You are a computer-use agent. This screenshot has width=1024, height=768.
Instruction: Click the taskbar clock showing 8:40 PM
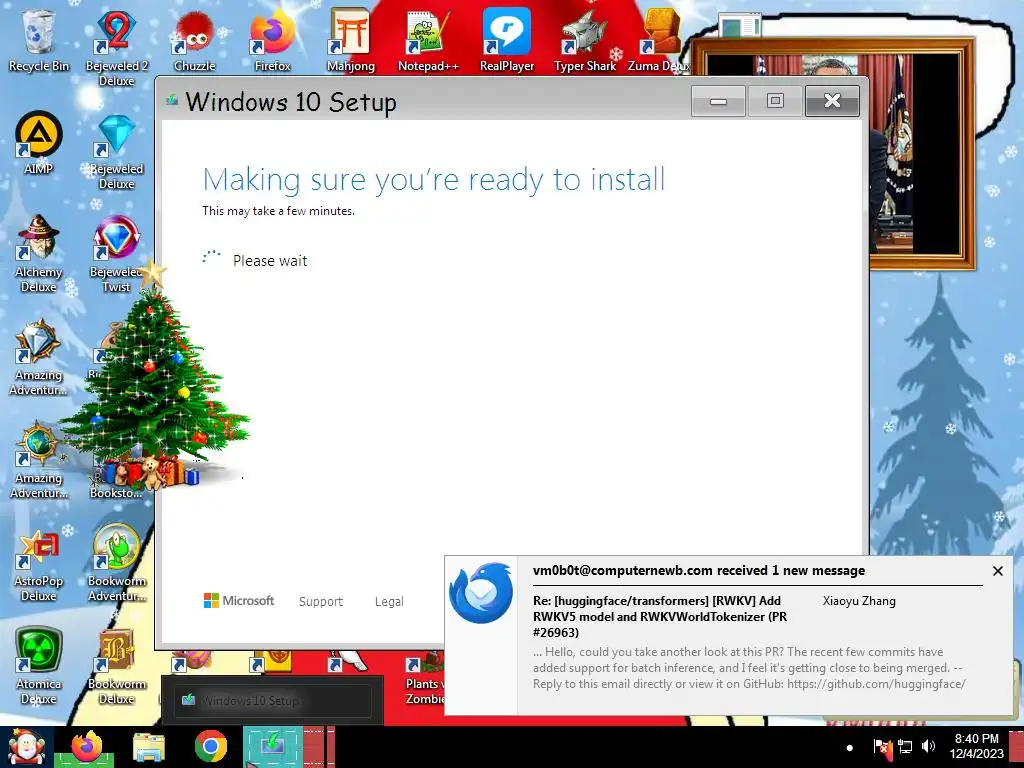(977, 746)
